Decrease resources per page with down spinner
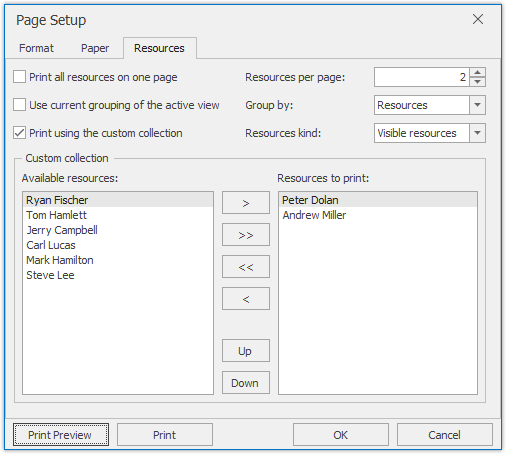 [477, 82]
